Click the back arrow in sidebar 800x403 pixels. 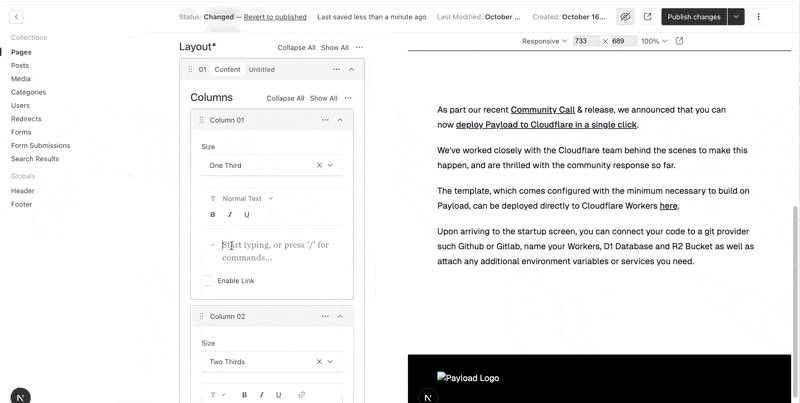(x=17, y=17)
